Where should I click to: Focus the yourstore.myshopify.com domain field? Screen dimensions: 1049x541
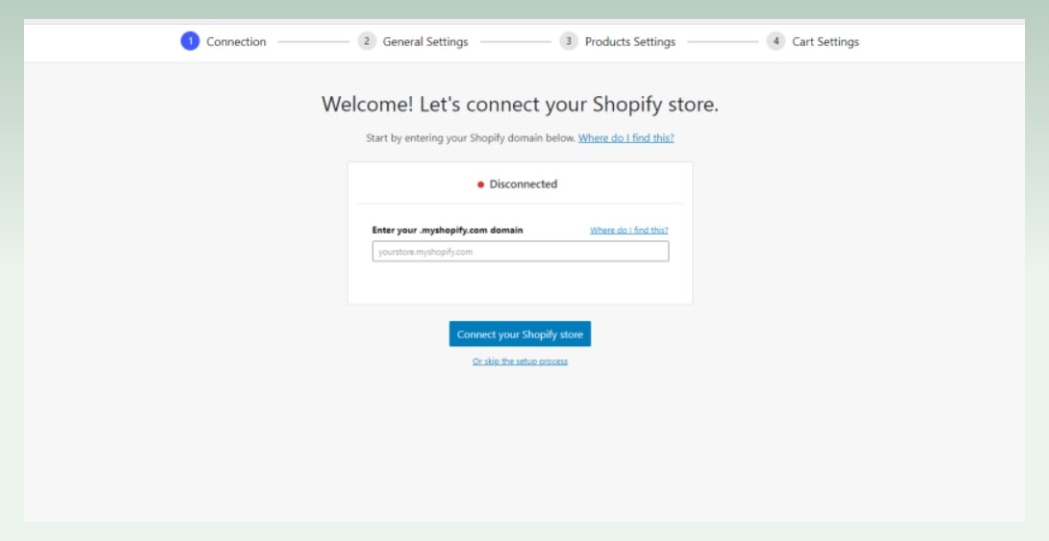click(520, 251)
